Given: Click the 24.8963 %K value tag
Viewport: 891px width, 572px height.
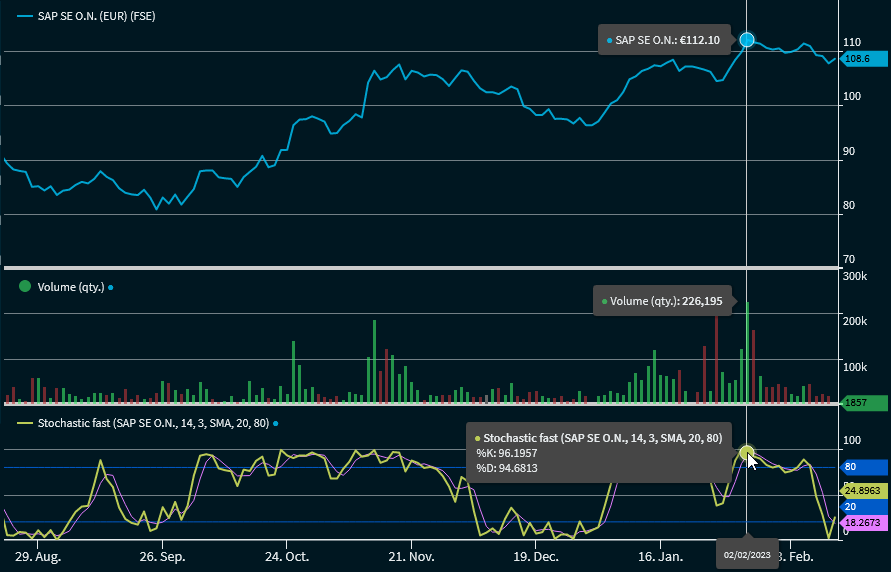Looking at the screenshot, I should point(863,491).
